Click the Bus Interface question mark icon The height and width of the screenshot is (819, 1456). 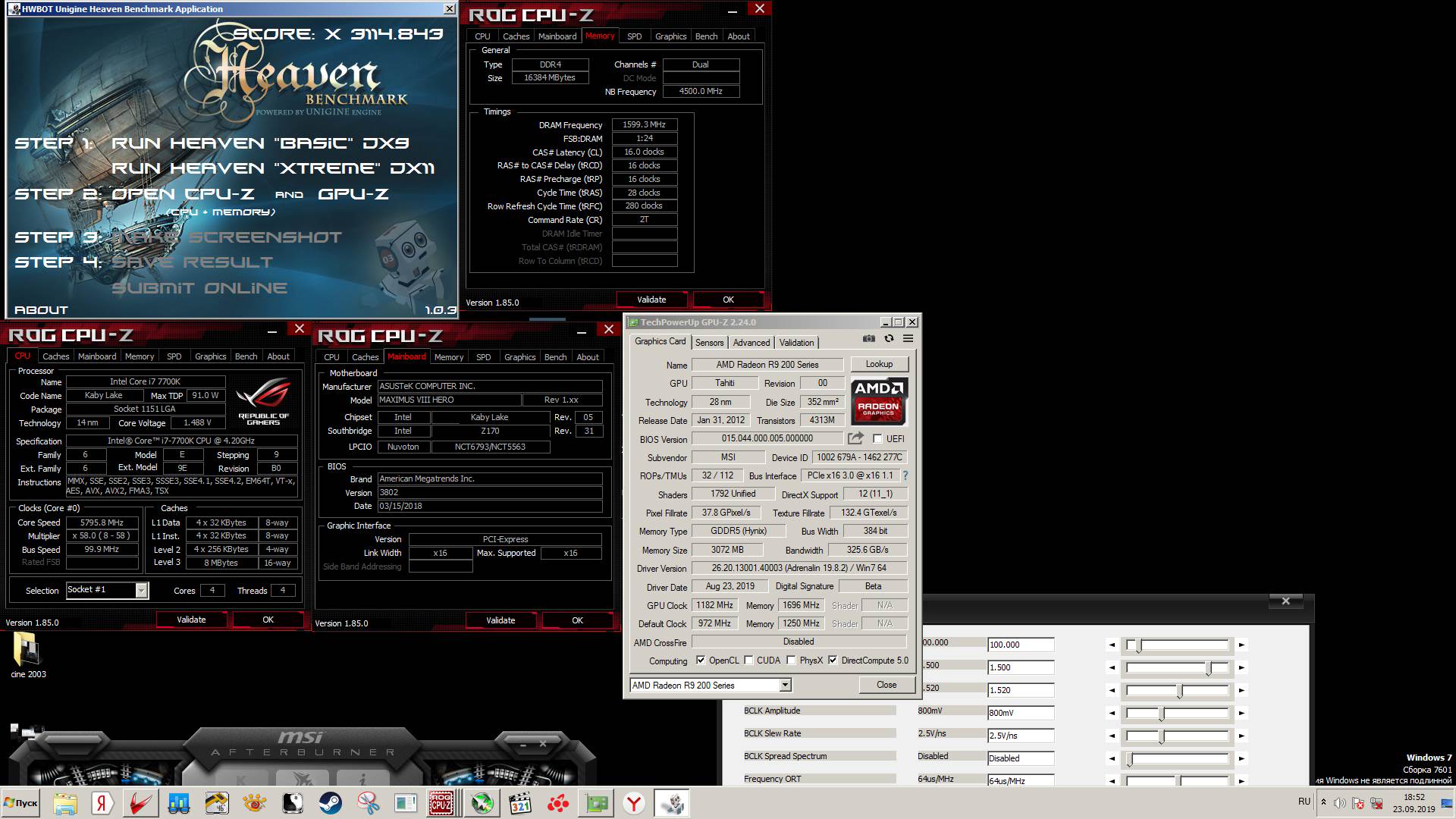pyautogui.click(x=905, y=475)
